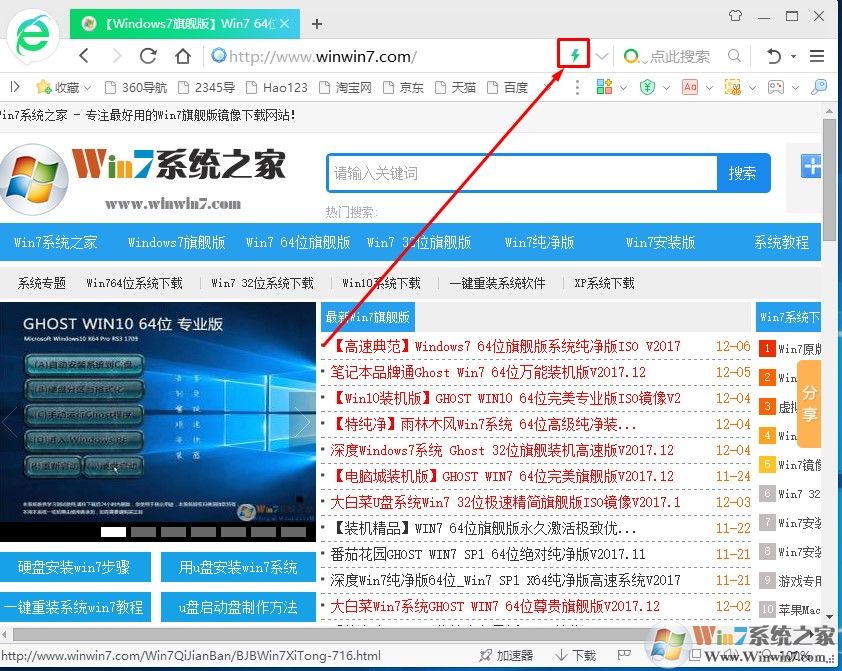Screen dimensions: 842x671
Task: Open 笔记本品牌通Ghost Win7 64位万能装机版 article
Action: (x=488, y=373)
